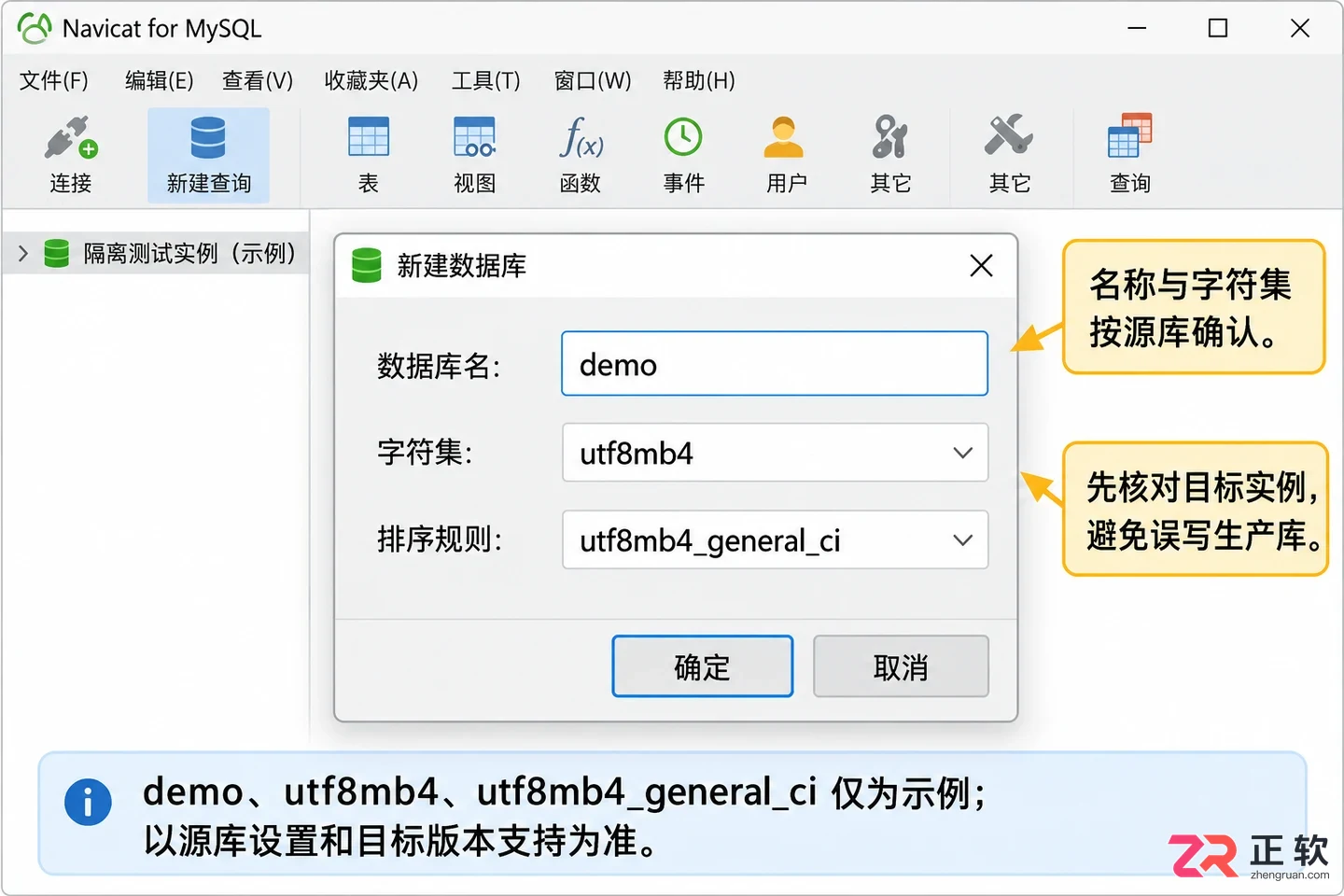Confirm with the 确定 button
Image resolution: width=1344 pixels, height=896 pixels.
click(x=703, y=666)
